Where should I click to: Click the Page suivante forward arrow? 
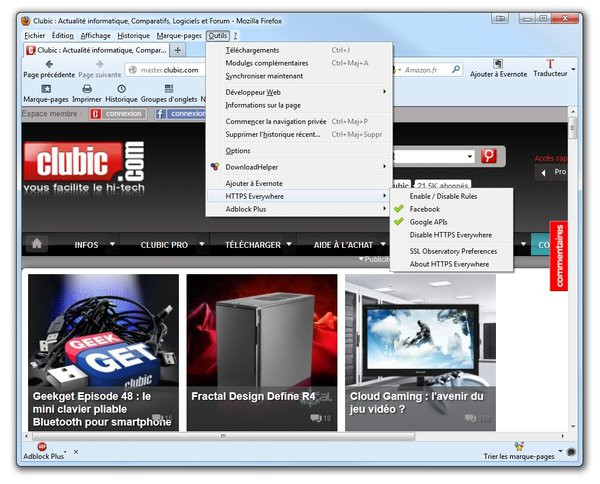(x=100, y=64)
